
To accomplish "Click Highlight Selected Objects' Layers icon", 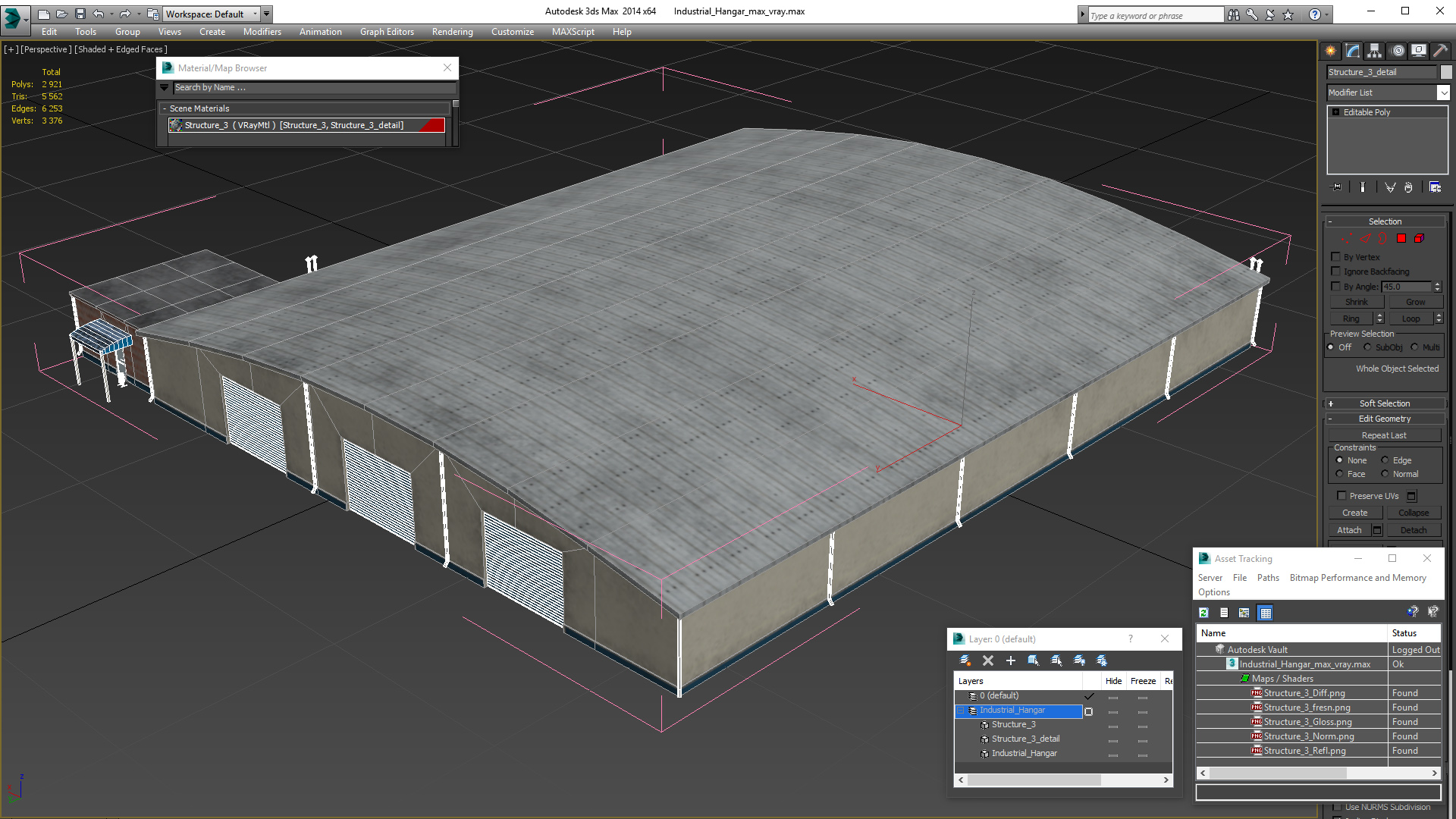I will tap(1056, 661).
